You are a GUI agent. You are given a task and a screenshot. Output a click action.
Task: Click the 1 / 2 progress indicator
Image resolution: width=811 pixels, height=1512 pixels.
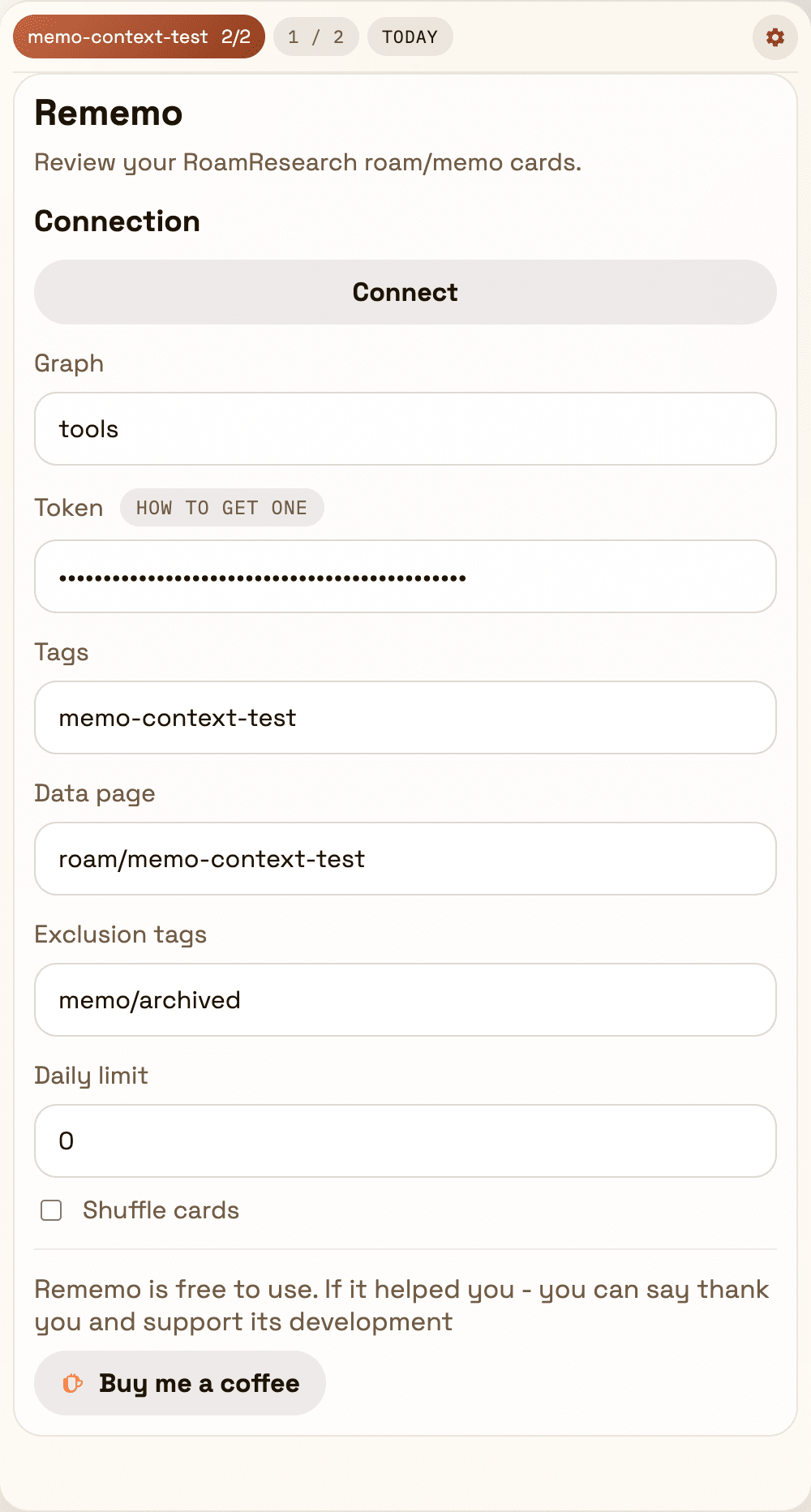point(315,37)
